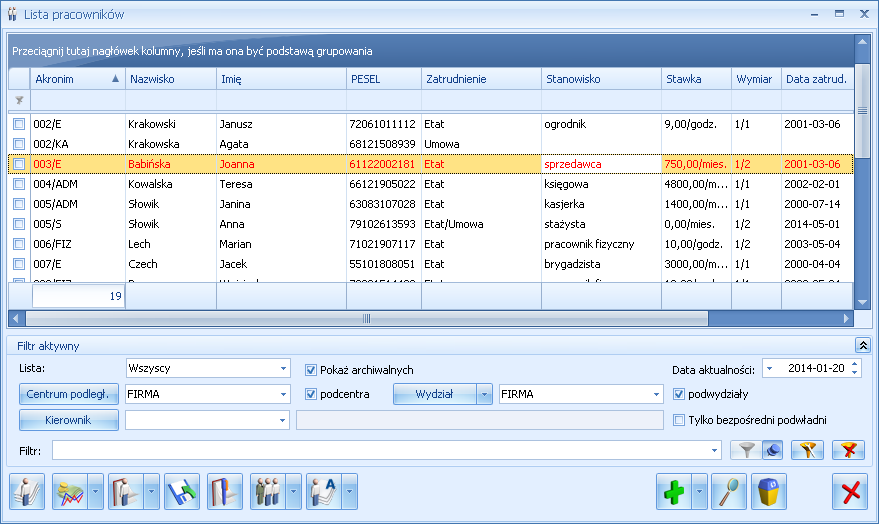Open selected employee with the magnifier icon
Viewport: 879px width, 524px height.
[729, 491]
